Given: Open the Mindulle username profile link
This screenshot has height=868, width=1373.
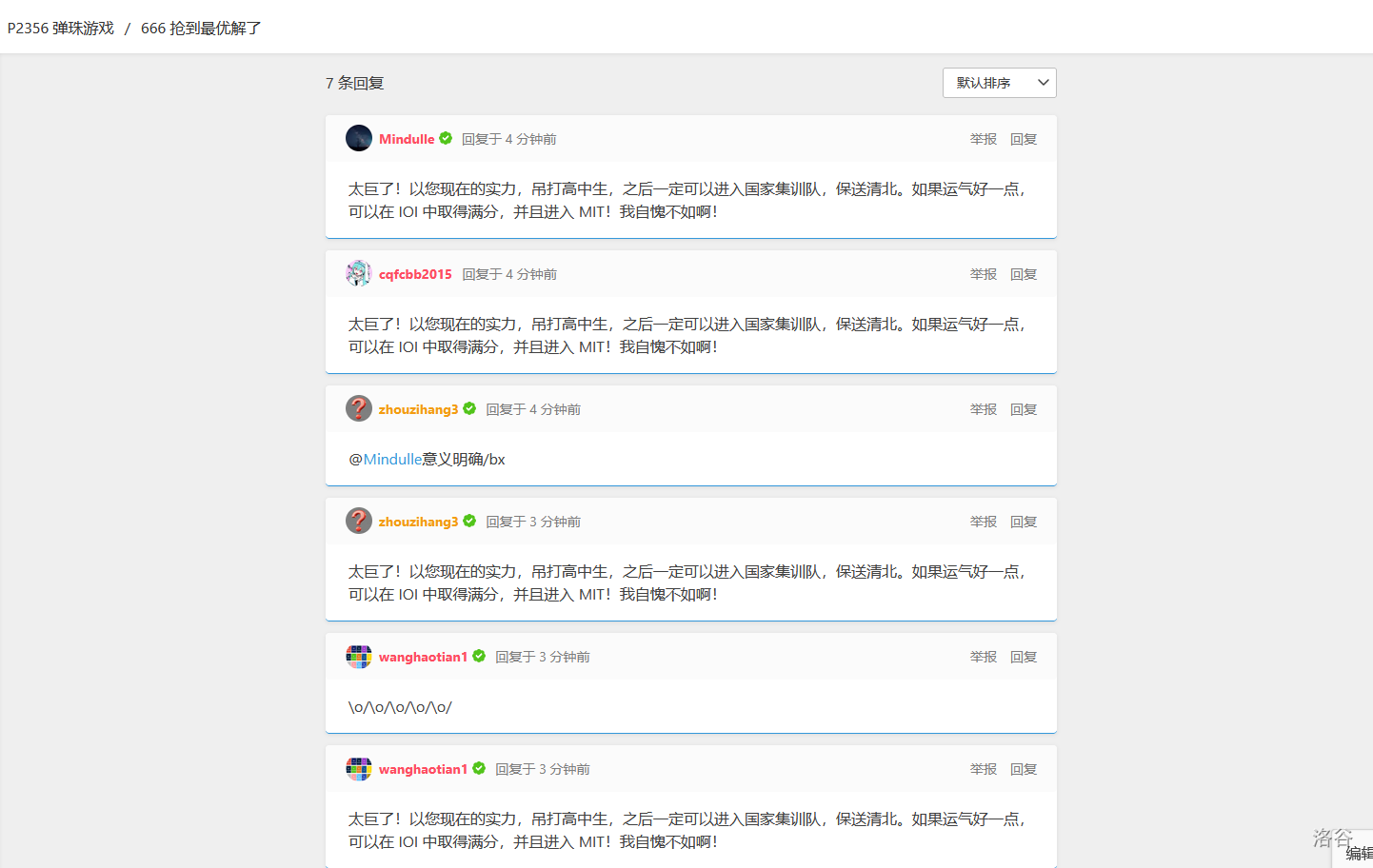Looking at the screenshot, I should click(x=407, y=139).
